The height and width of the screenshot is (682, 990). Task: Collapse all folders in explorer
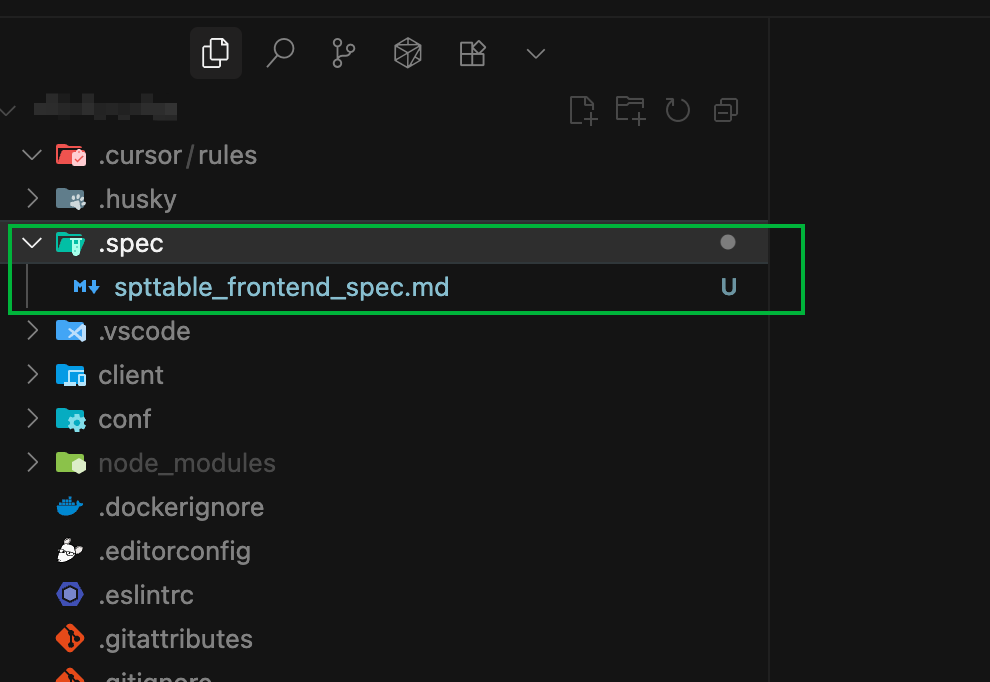click(x=726, y=110)
